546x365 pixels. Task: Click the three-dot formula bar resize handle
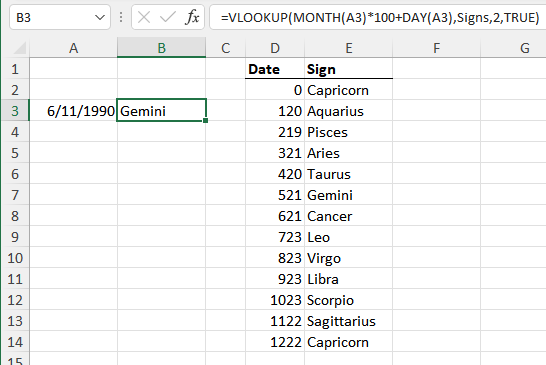pos(121,17)
